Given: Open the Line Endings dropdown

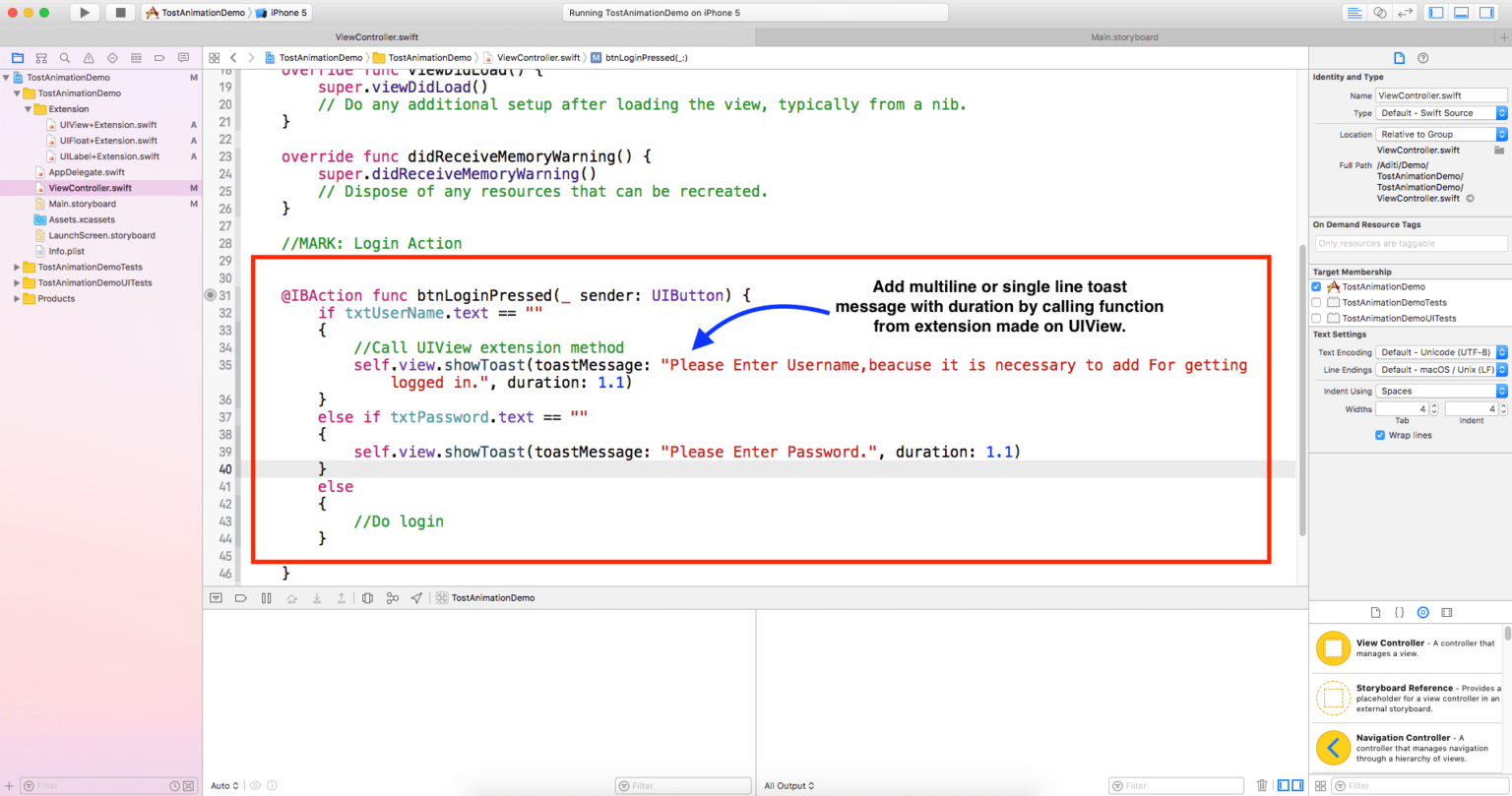Looking at the screenshot, I should (x=1441, y=370).
